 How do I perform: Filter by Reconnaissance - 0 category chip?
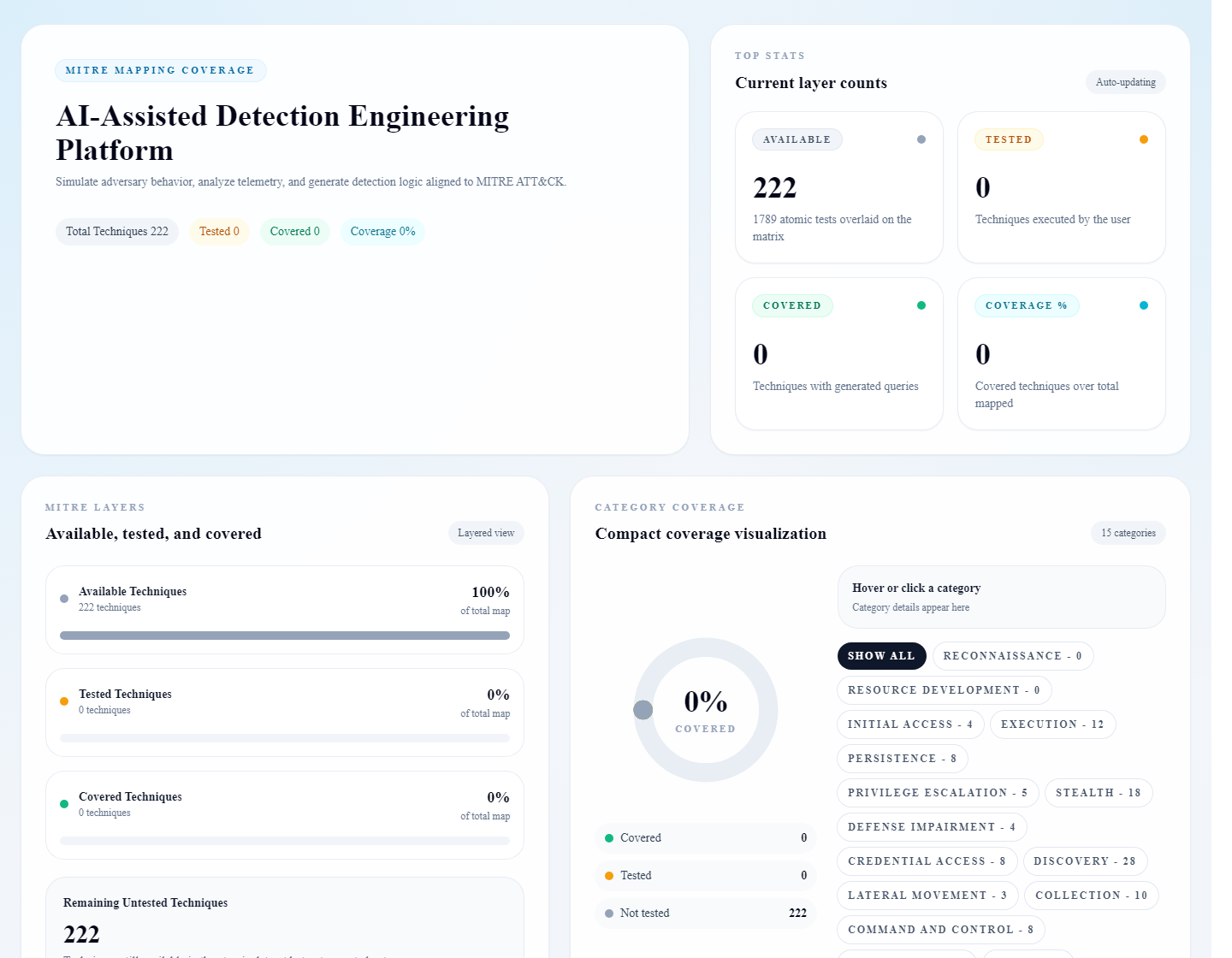point(1013,656)
